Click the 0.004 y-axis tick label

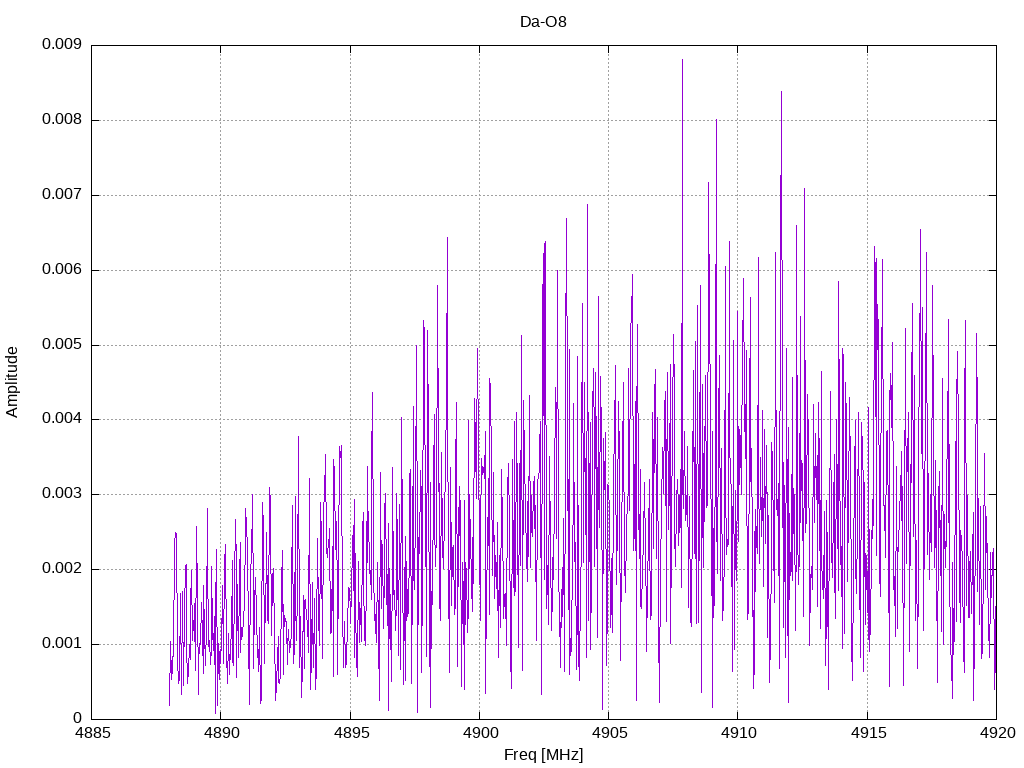62,419
